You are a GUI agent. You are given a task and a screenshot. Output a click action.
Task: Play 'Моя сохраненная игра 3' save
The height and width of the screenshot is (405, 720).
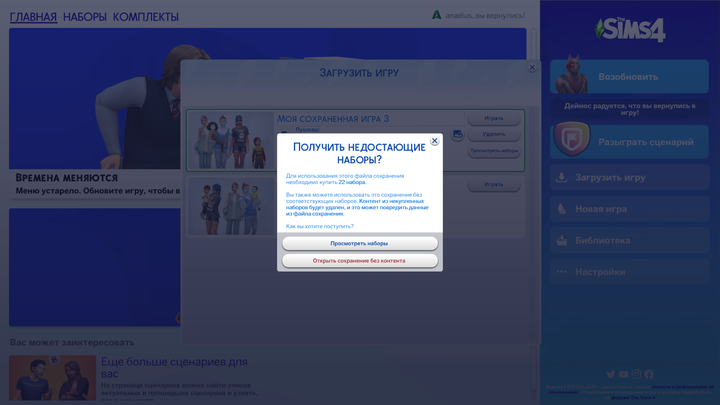(494, 118)
